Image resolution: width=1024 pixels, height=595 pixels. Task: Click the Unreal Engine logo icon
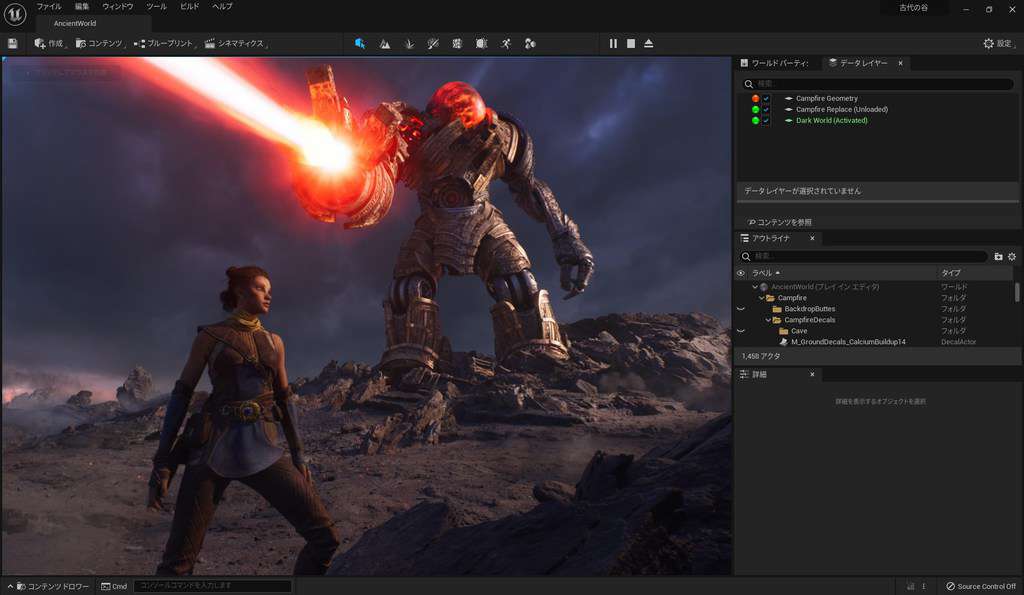14,14
